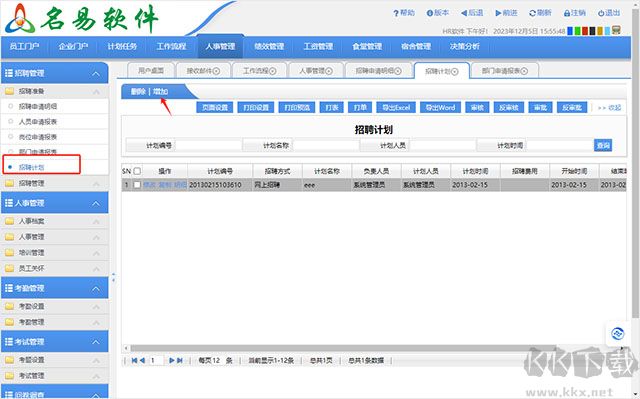Viewport: 640px width, 399px height.
Task: Collapse the toolbar with >> 收起
Action: tap(609, 108)
